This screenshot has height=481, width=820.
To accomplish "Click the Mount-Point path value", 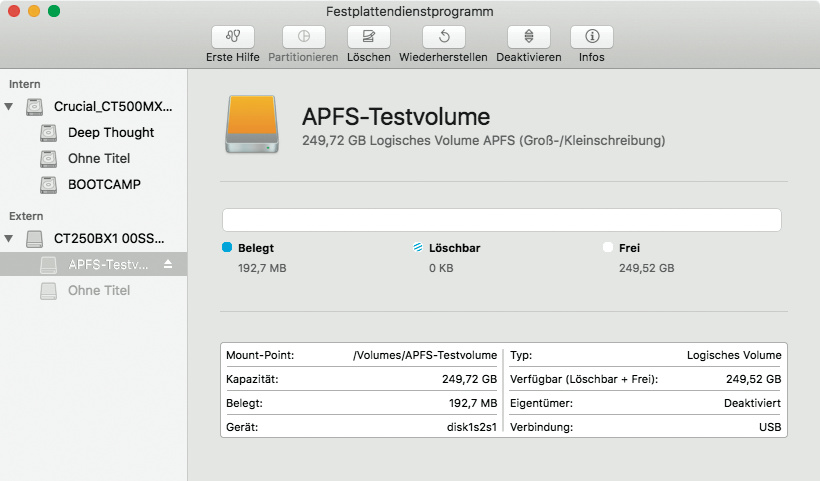I will pyautogui.click(x=425, y=355).
